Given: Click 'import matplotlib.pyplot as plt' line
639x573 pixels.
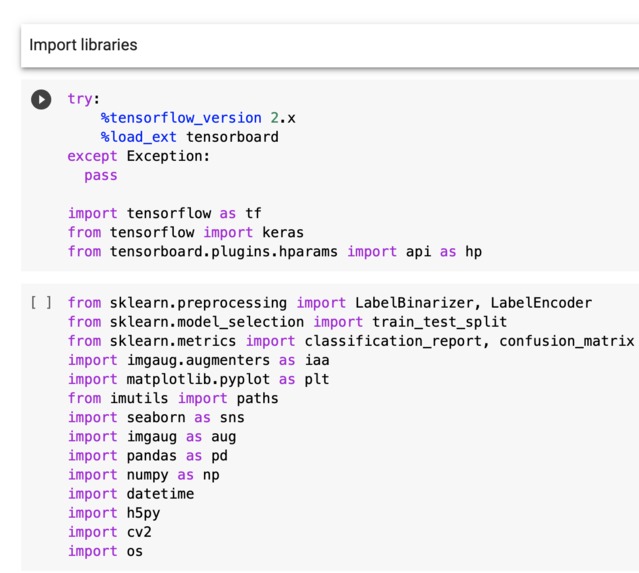Looking at the screenshot, I should [198, 380].
